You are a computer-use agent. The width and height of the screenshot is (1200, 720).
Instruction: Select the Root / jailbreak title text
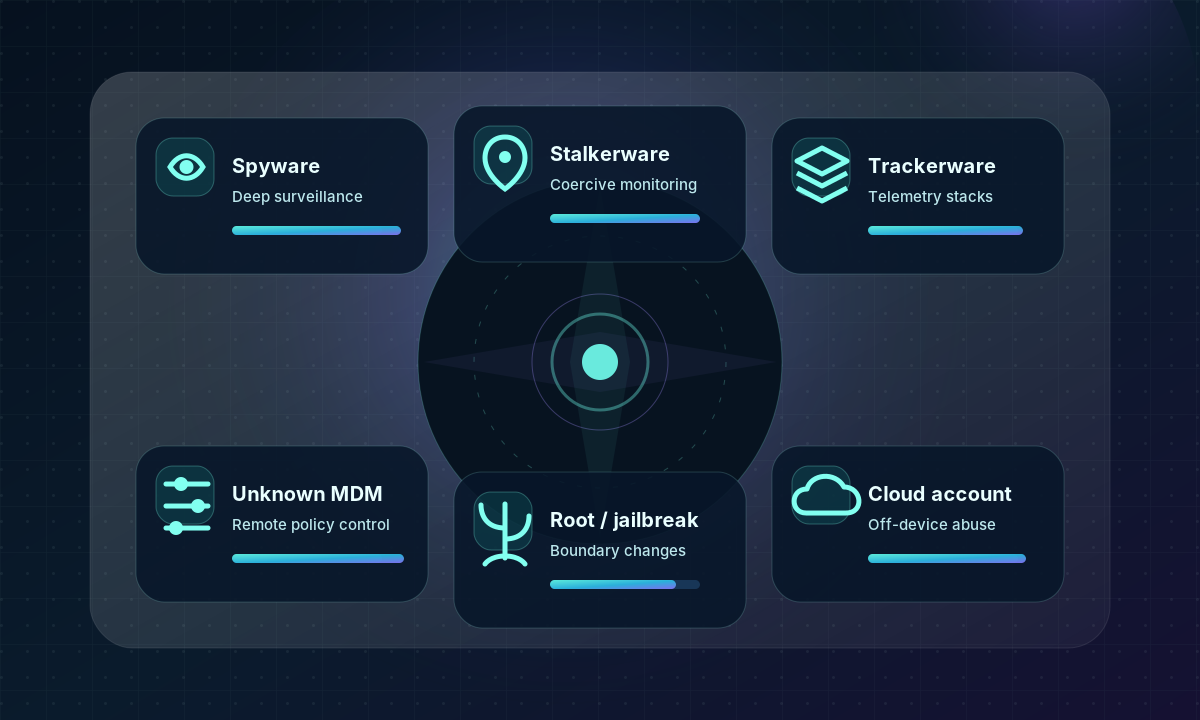pyautogui.click(x=624, y=520)
